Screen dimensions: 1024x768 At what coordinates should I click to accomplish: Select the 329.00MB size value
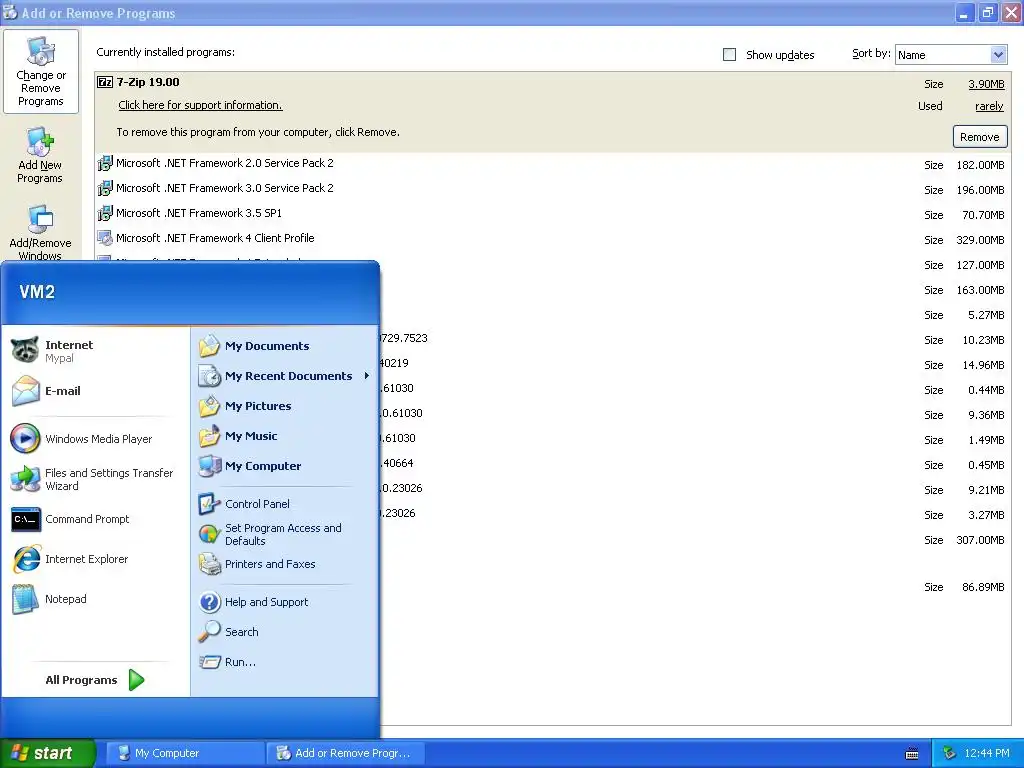click(980, 240)
